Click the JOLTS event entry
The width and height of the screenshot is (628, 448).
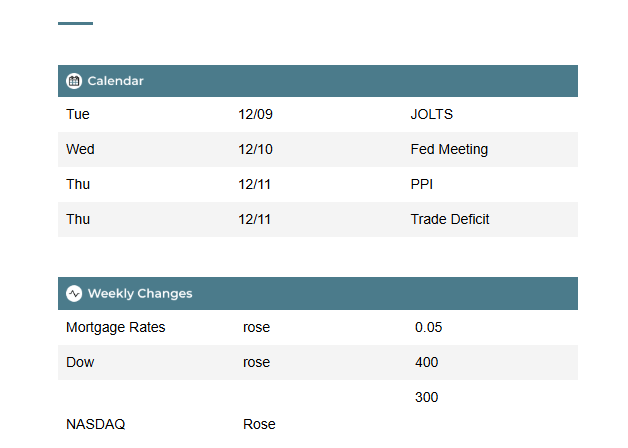(x=431, y=114)
